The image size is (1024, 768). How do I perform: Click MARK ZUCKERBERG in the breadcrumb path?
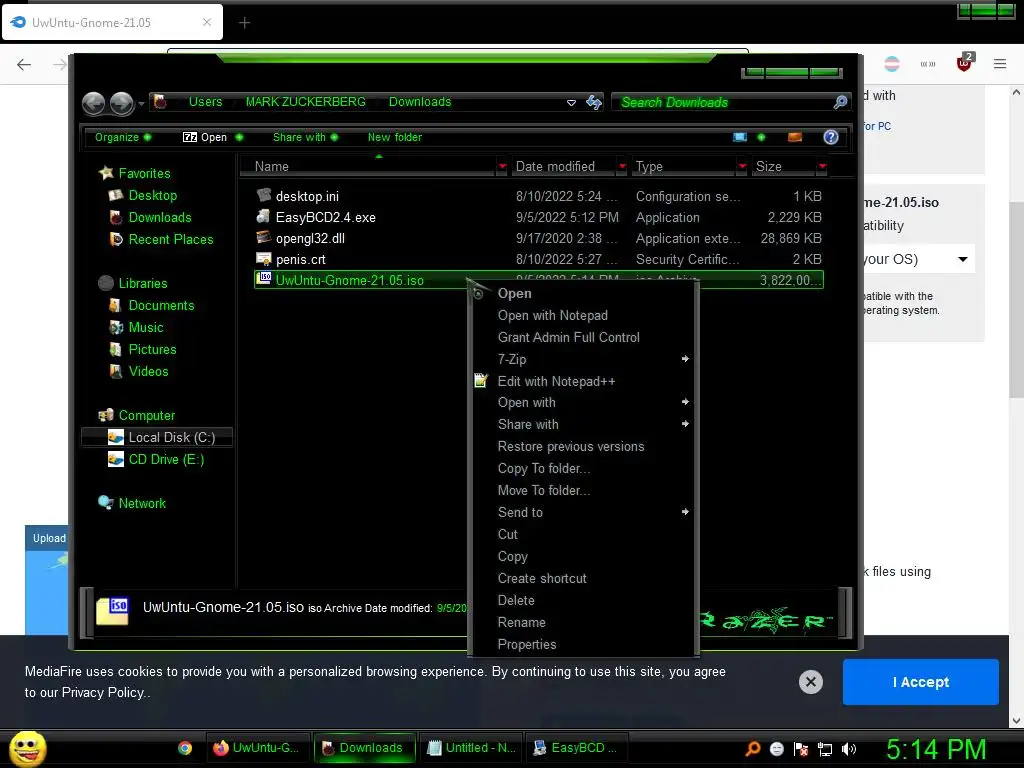(x=306, y=102)
